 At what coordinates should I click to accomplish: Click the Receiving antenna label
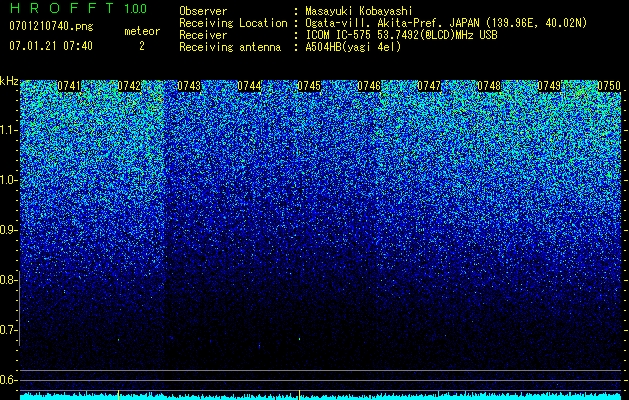pyautogui.click(x=230, y=47)
